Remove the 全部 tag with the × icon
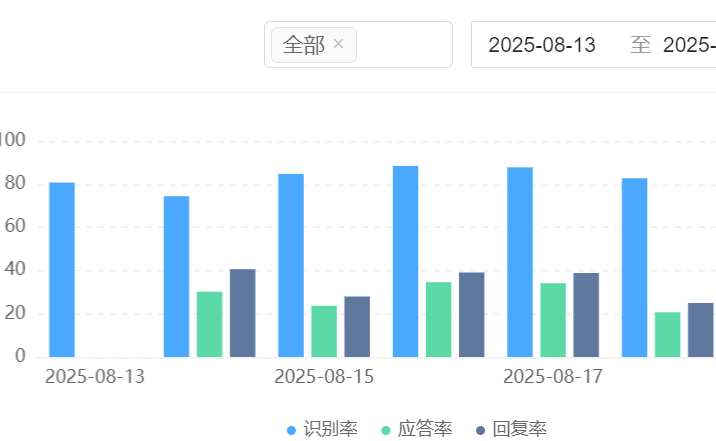The image size is (716, 441). [x=338, y=44]
